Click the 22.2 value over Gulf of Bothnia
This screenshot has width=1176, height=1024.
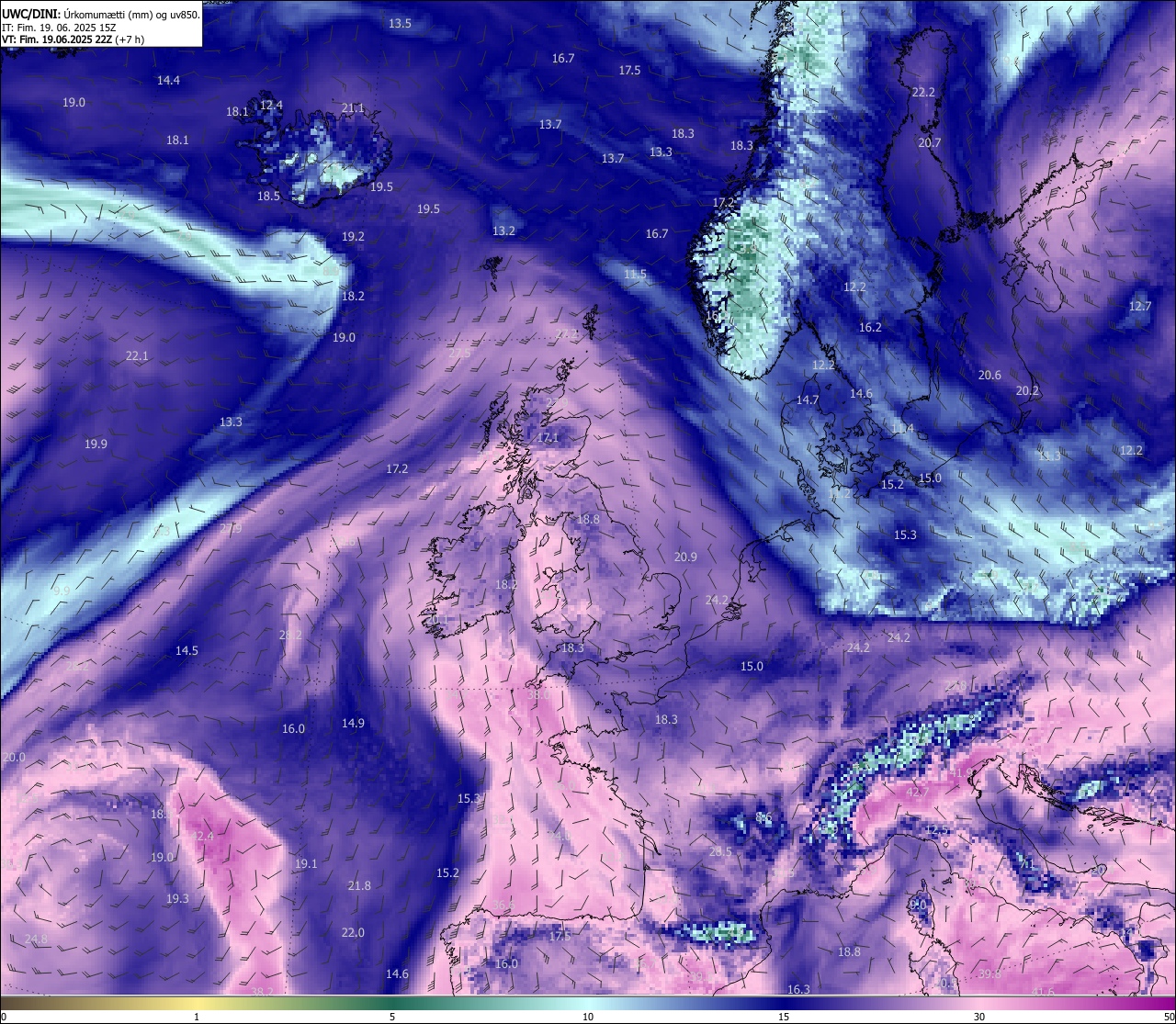[923, 92]
